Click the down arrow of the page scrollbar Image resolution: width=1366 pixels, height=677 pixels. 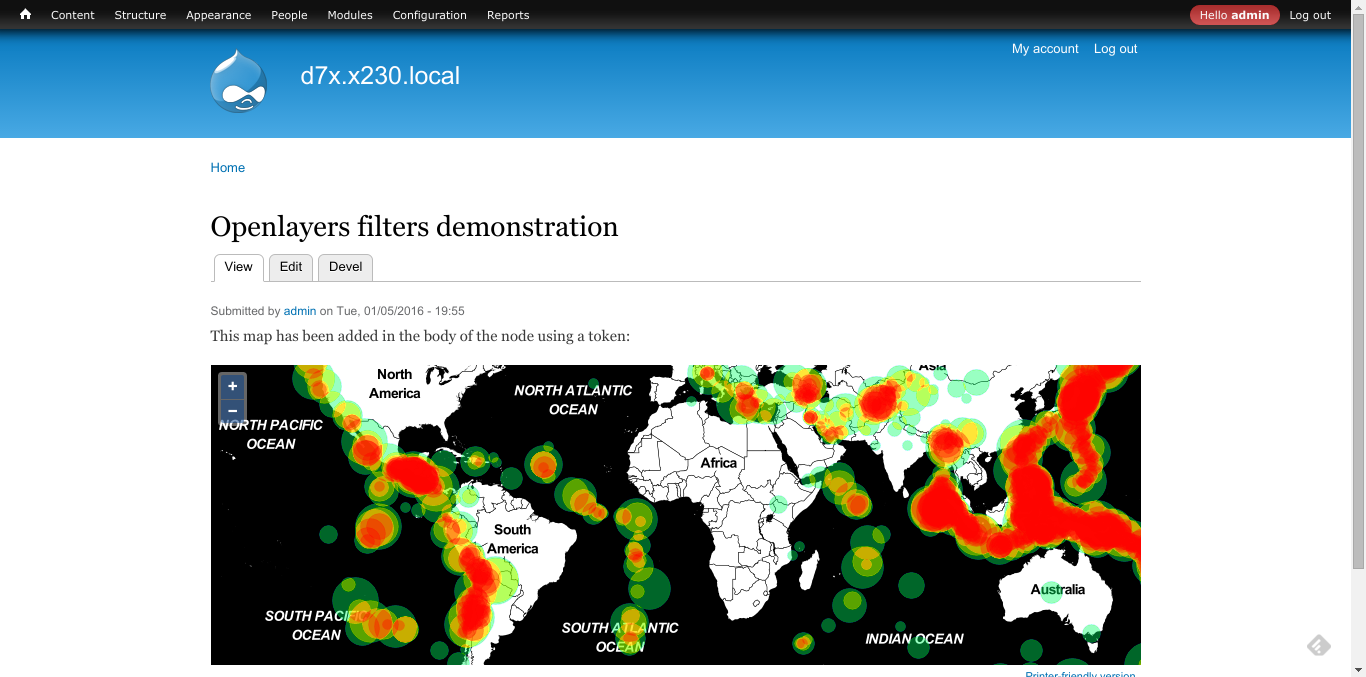tap(1358, 670)
